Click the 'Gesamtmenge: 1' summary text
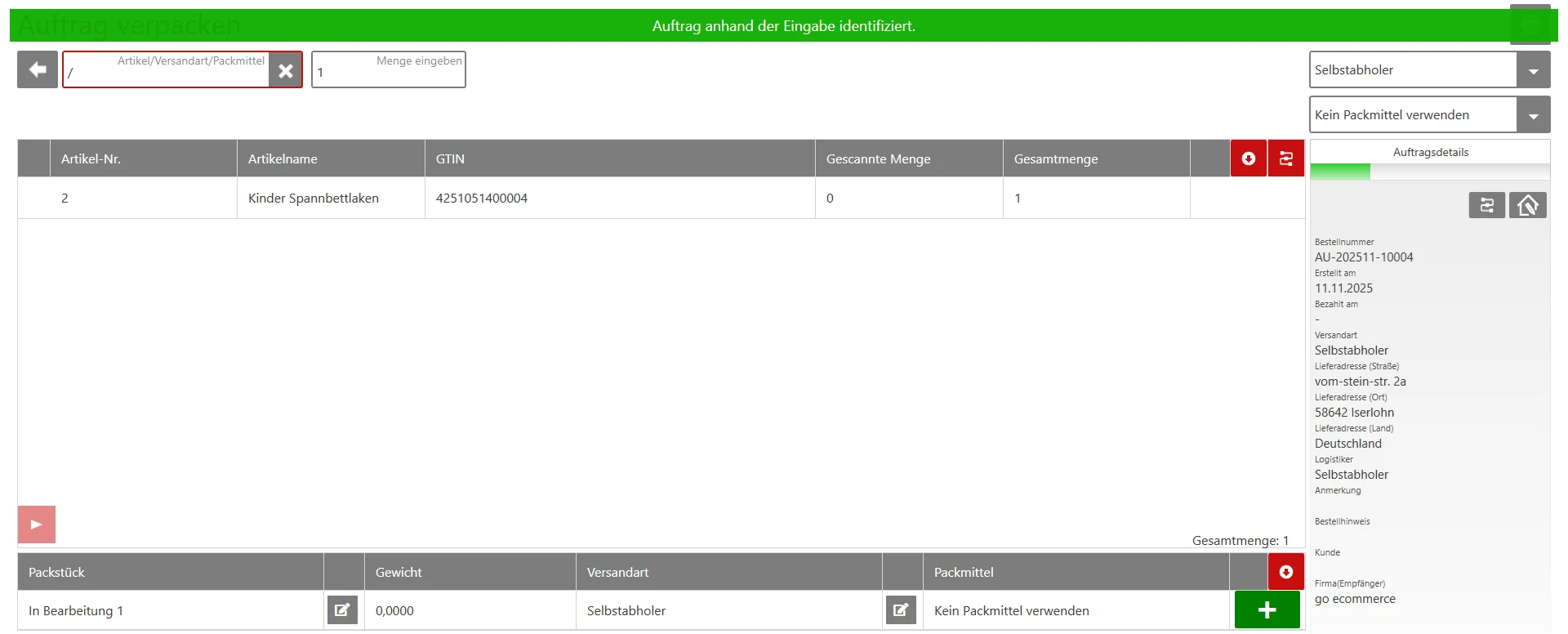Image resolution: width=1568 pixels, height=634 pixels. (x=1241, y=541)
